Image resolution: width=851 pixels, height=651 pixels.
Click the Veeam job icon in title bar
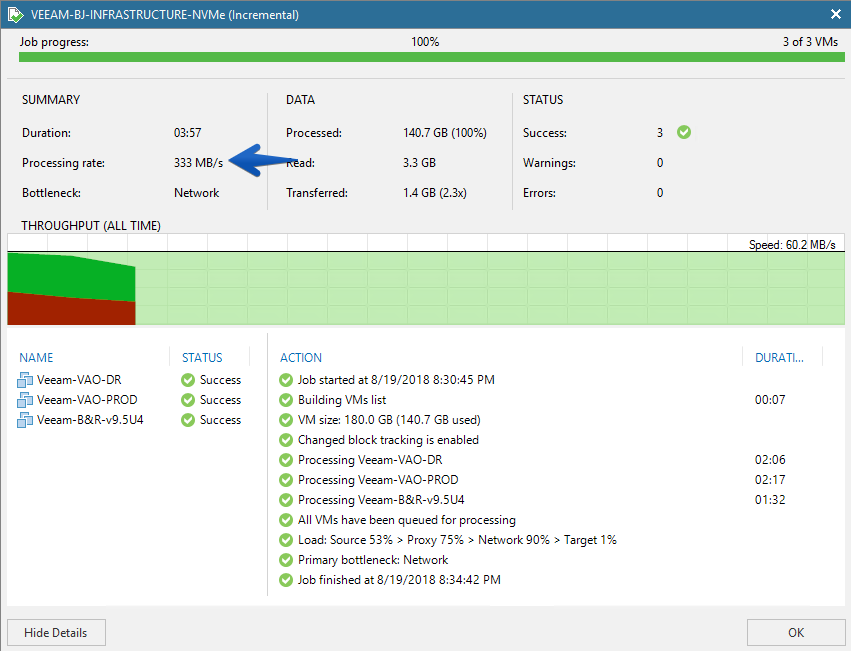point(16,15)
